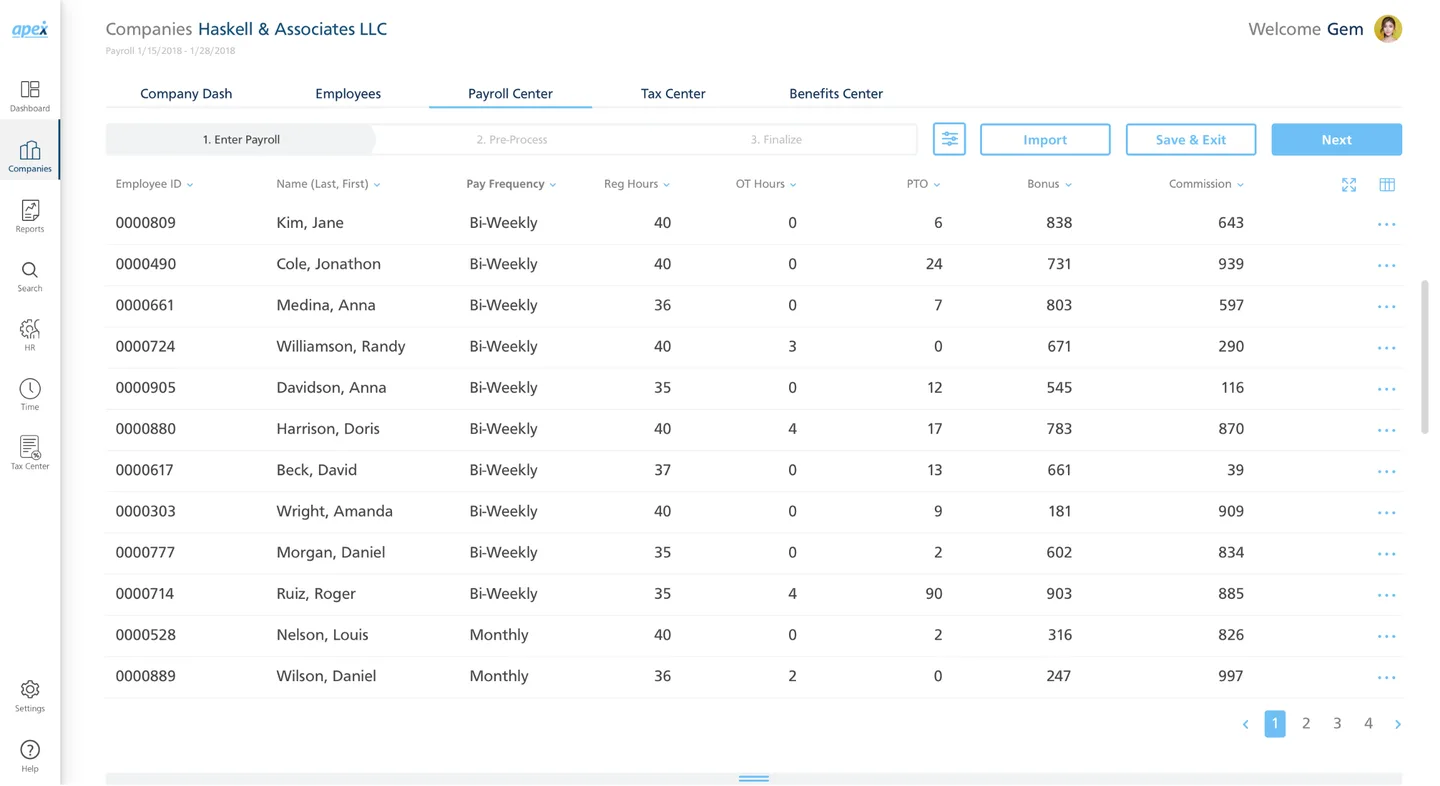The width and height of the screenshot is (1440, 786).
Task: Expand the Employee ID column dropdown
Action: [x=190, y=184]
